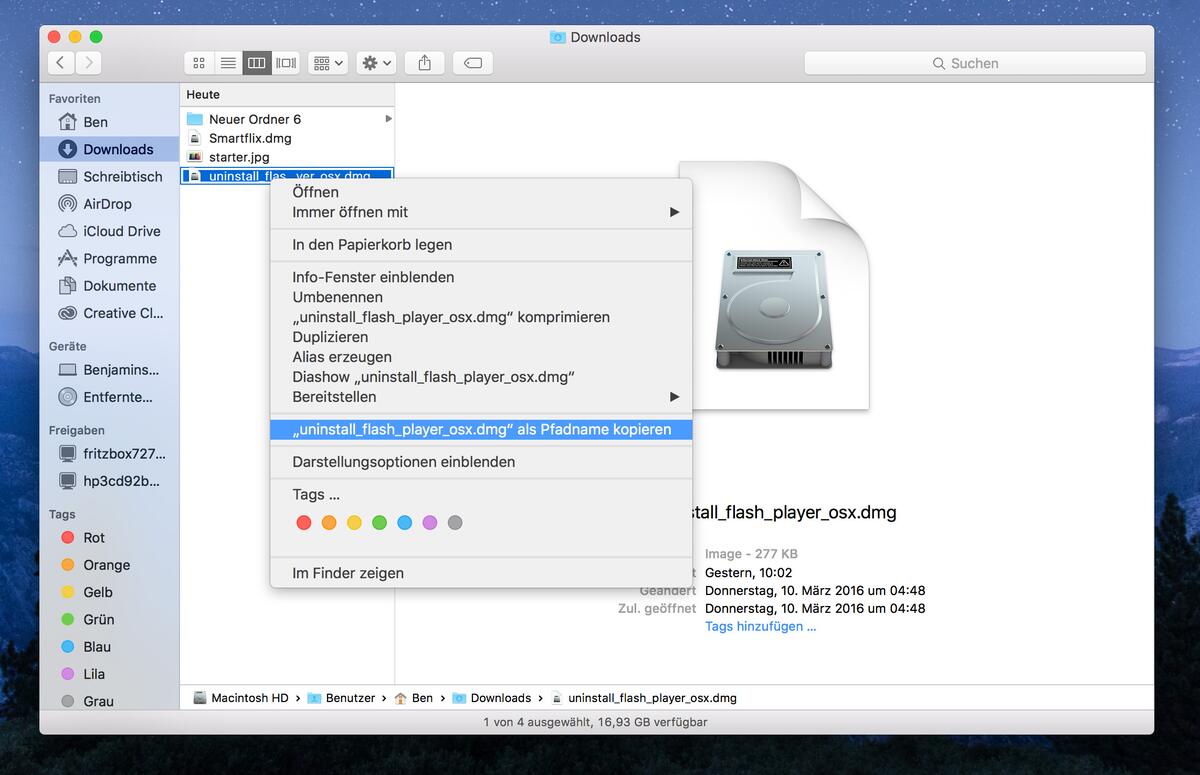
Task: Click 'Ben' in the path bar
Action: click(x=421, y=698)
